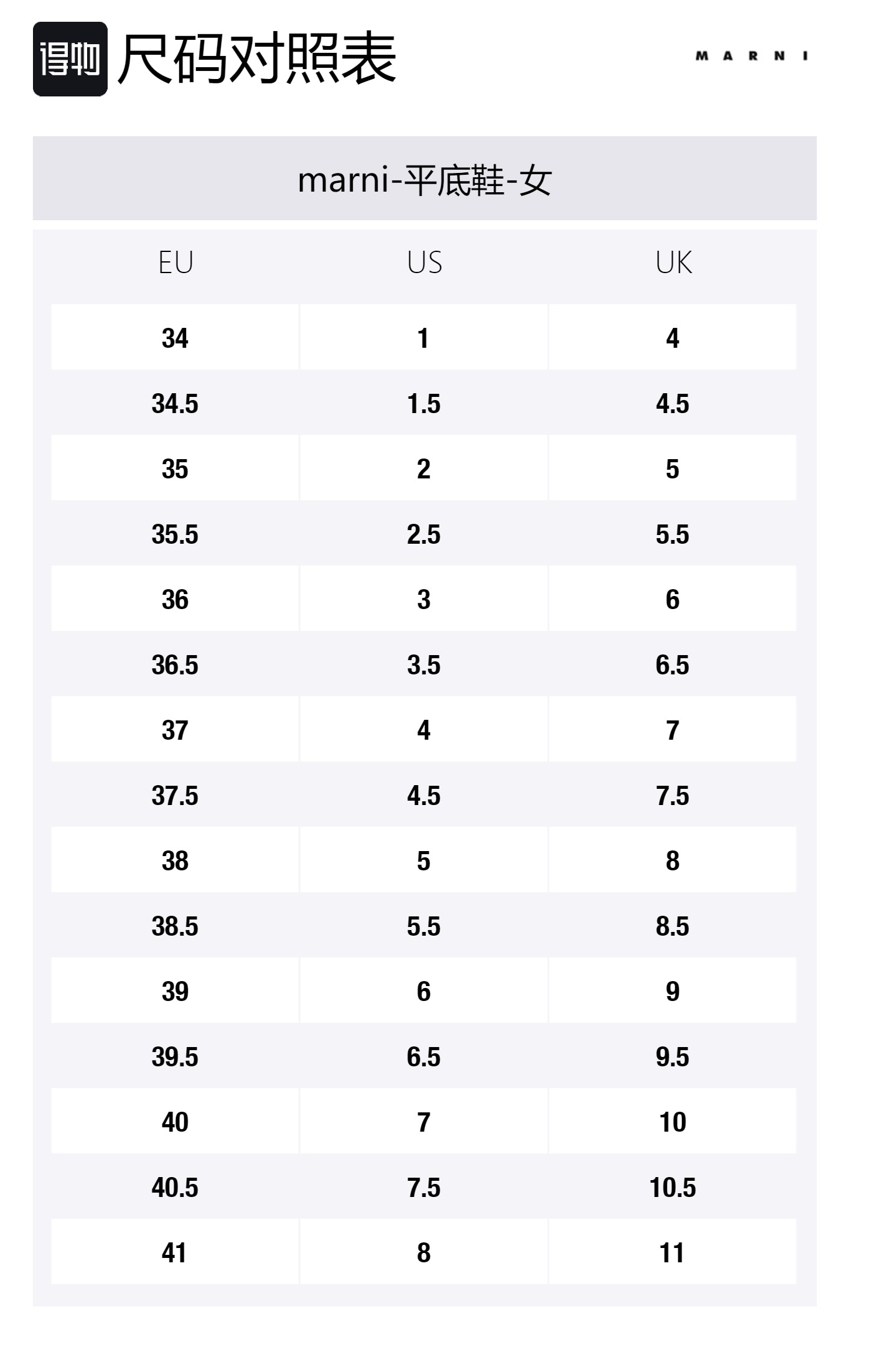
Task: Click the 得物 app logo icon
Action: [70, 59]
